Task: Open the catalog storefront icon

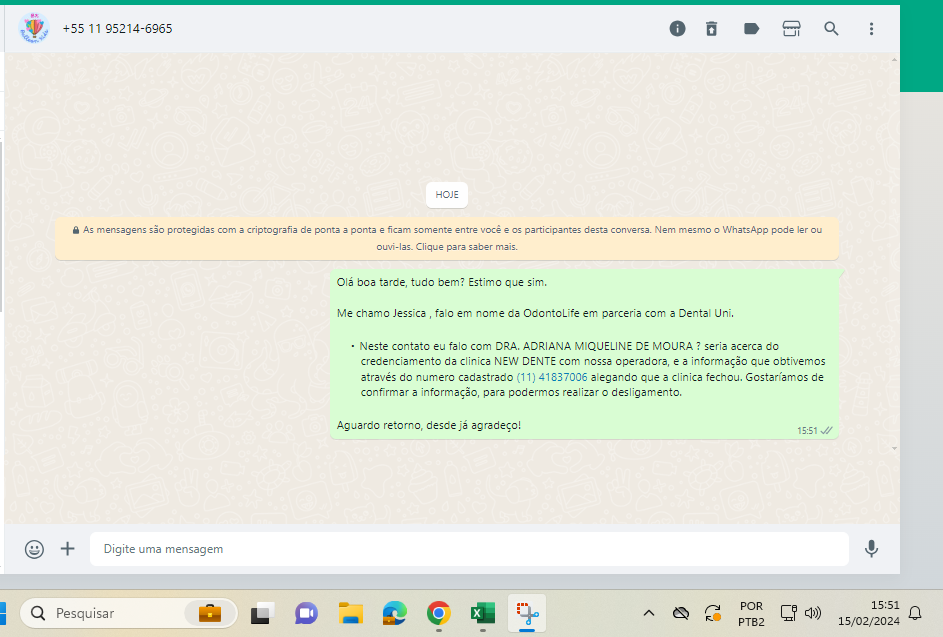Action: [x=791, y=28]
